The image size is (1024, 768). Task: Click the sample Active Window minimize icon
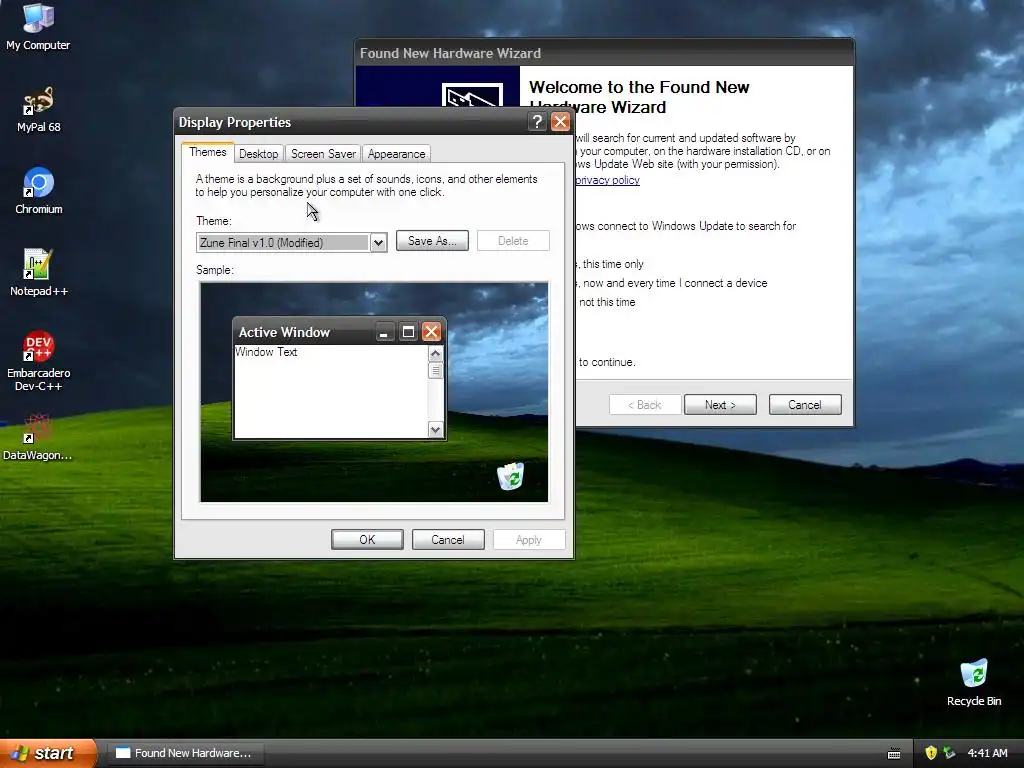click(x=385, y=332)
